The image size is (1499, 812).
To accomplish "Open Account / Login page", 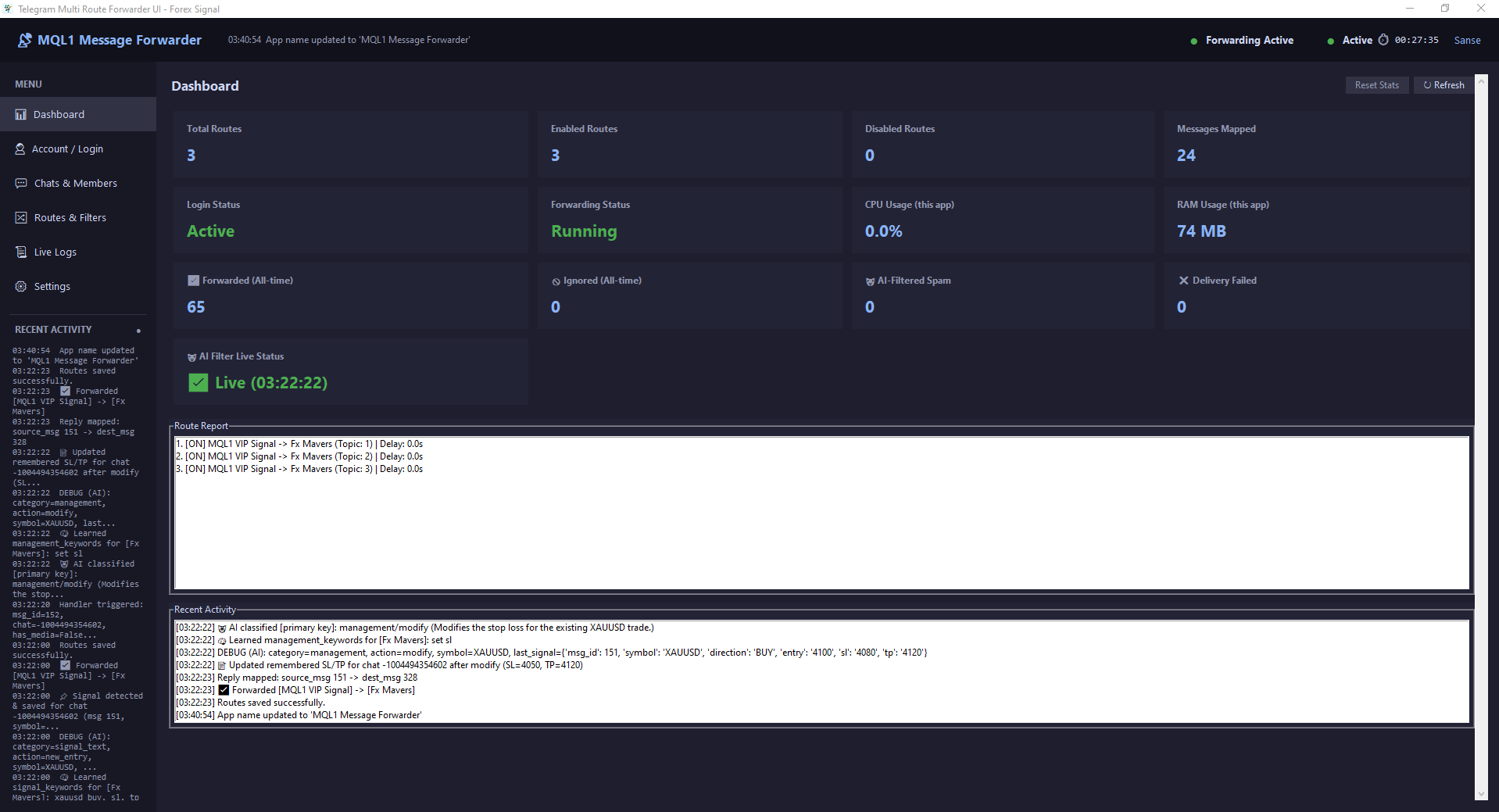I will coord(77,148).
